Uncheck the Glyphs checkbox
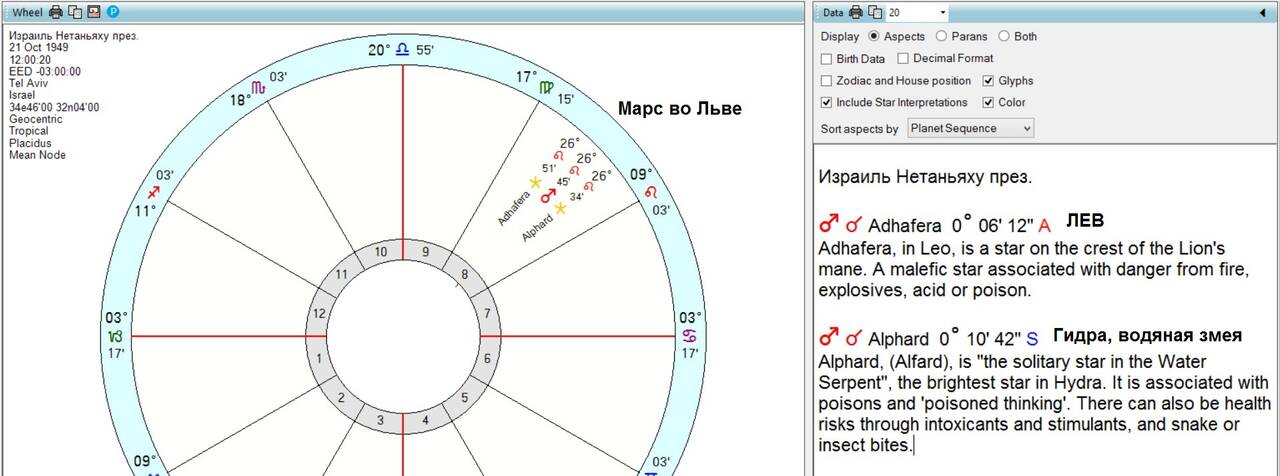Viewport: 1280px width, 476px height. (x=989, y=80)
